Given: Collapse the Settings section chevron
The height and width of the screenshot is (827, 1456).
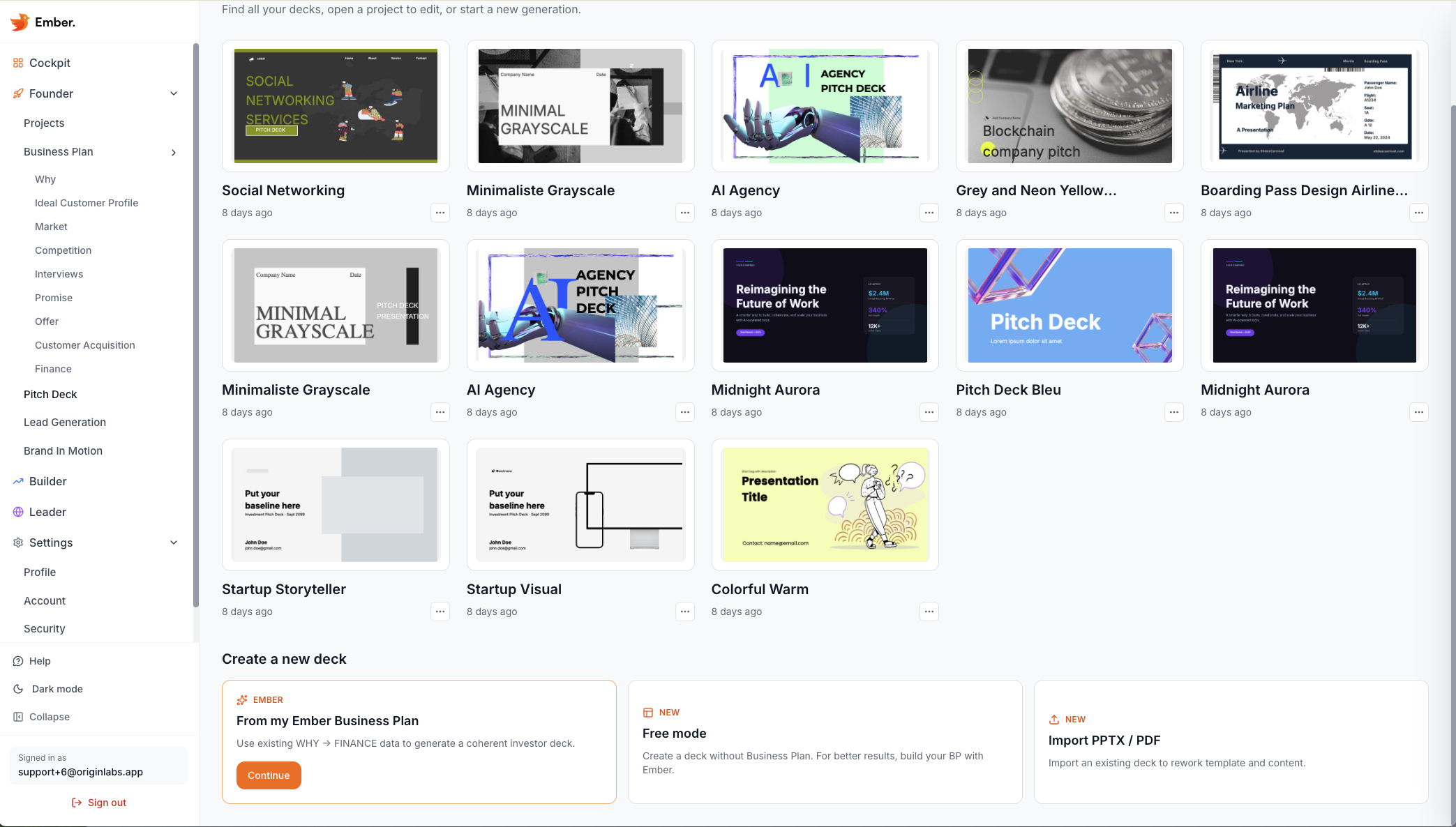Looking at the screenshot, I should [x=174, y=543].
